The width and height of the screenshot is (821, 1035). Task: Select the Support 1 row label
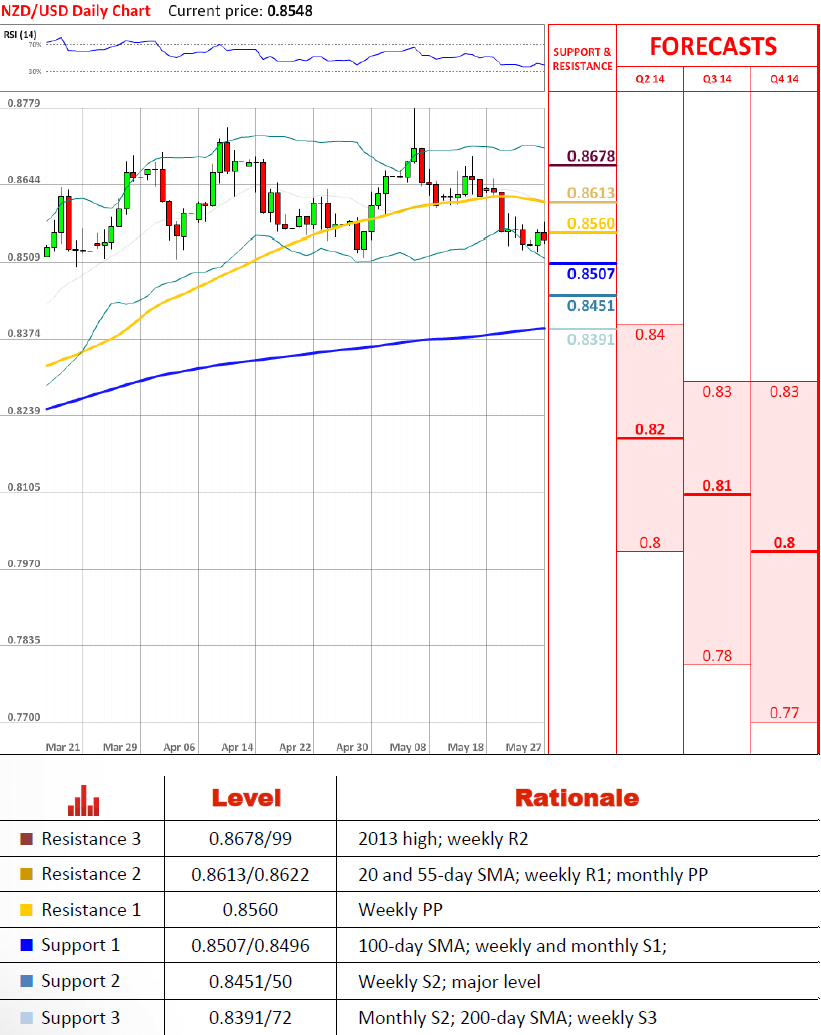point(81,945)
